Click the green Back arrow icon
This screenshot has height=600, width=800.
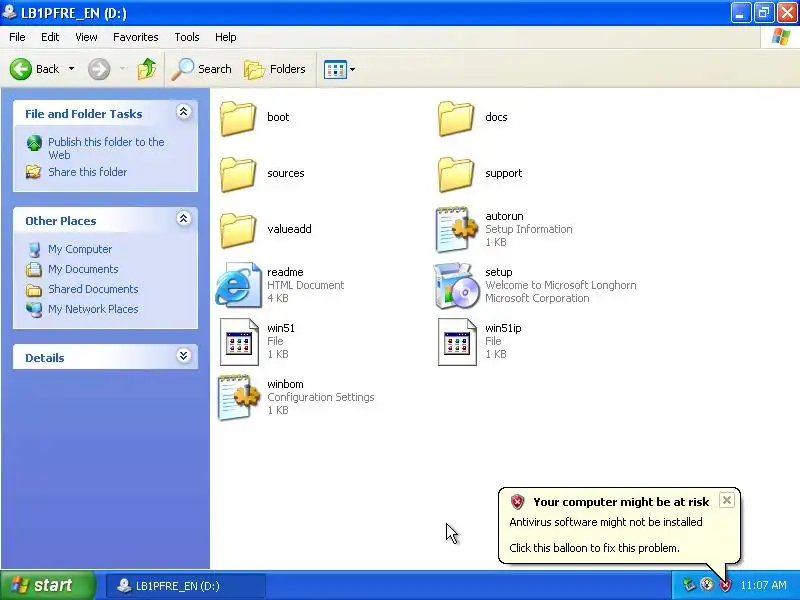click(x=21, y=69)
